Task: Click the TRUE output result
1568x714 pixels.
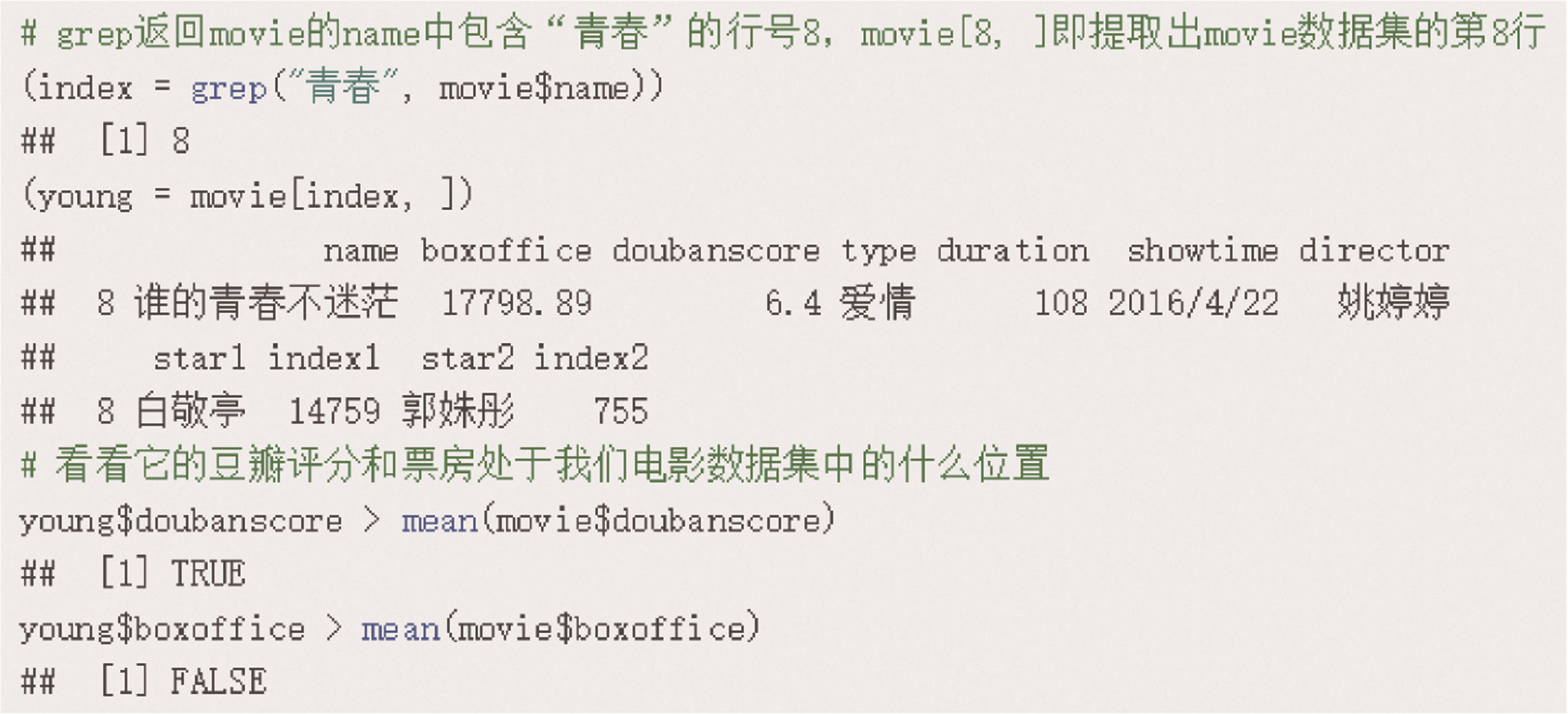Action: click(x=207, y=574)
